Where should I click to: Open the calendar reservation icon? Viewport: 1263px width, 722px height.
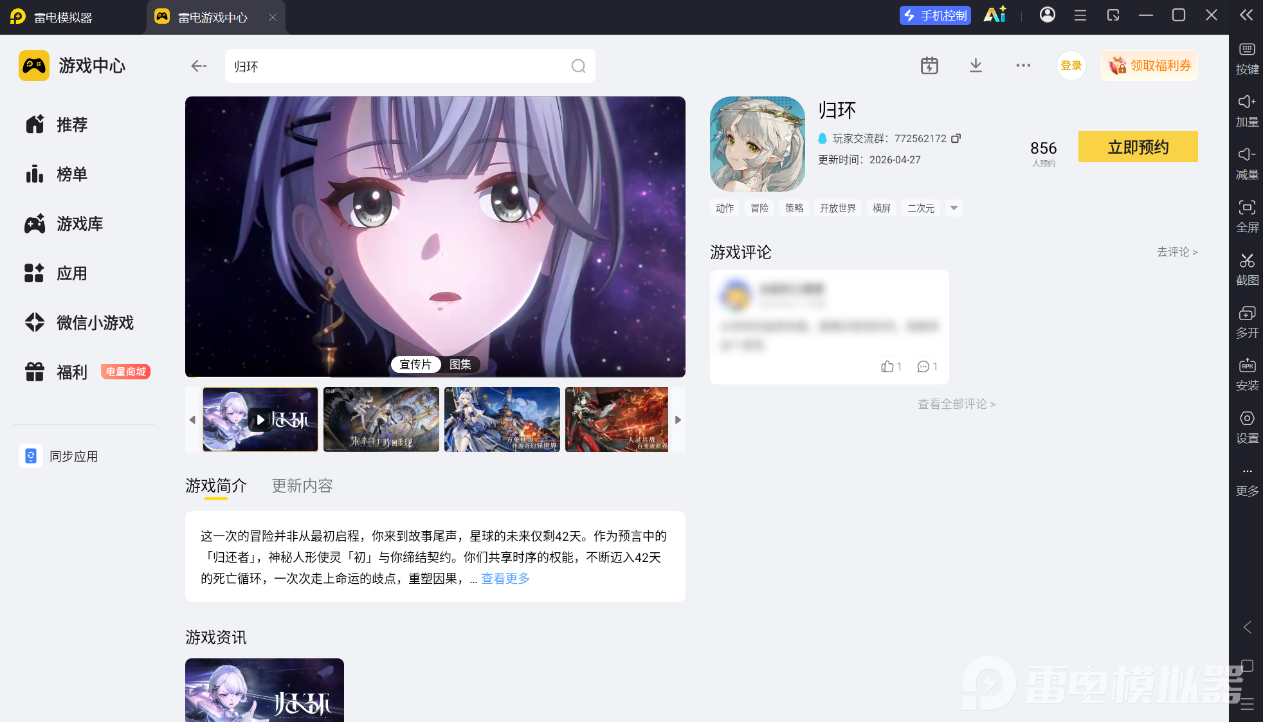pyautogui.click(x=930, y=66)
